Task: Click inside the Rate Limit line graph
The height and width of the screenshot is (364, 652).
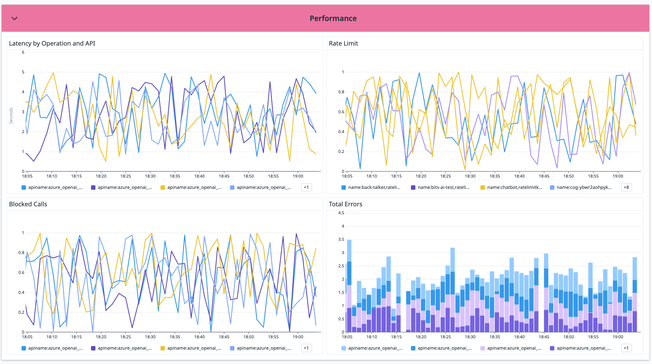Action: pyautogui.click(x=492, y=121)
